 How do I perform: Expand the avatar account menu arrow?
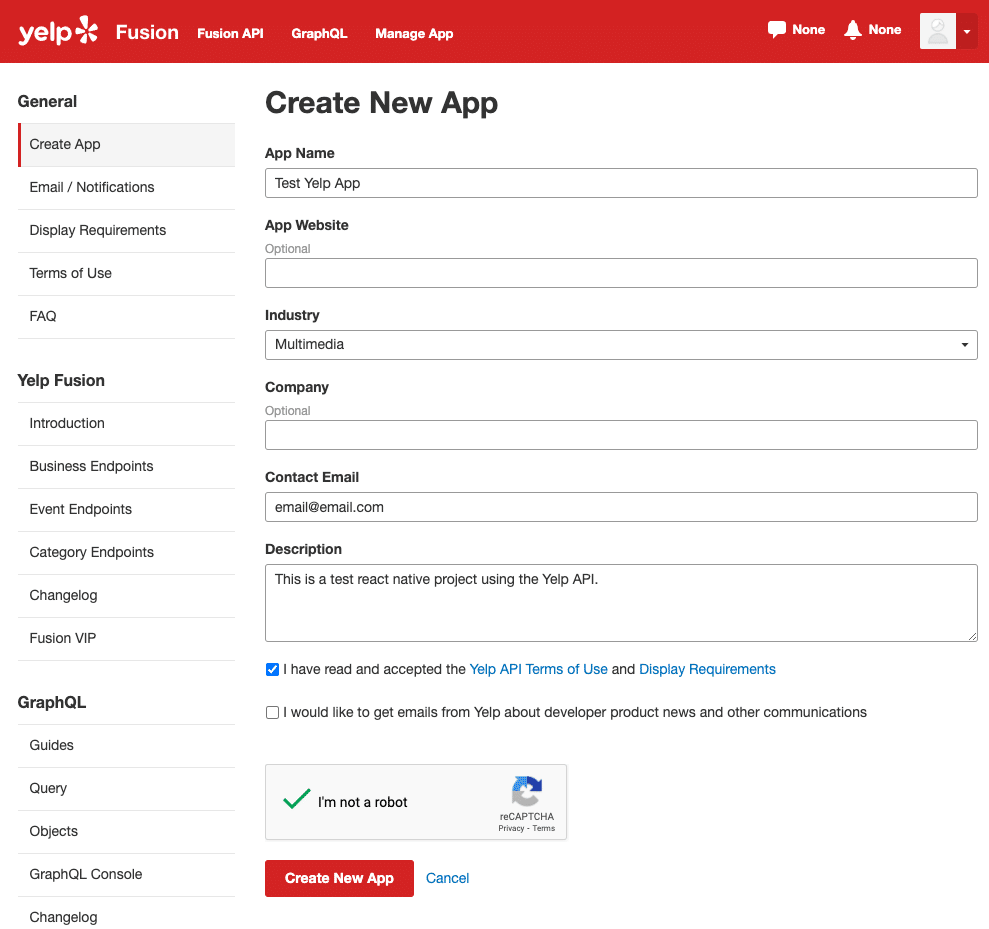click(968, 31)
